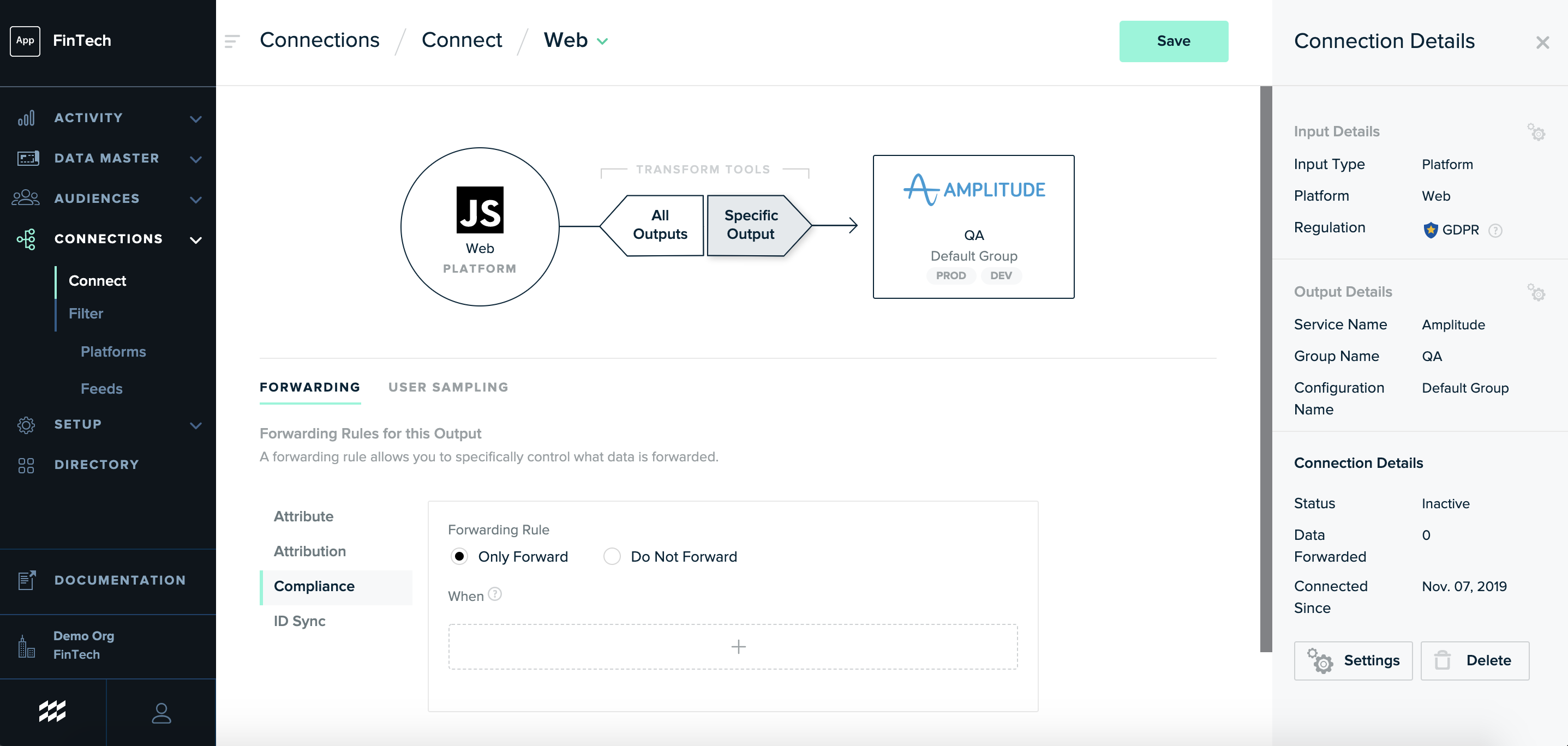Click the Documentation page icon
This screenshot has width=1568, height=746.
27,580
